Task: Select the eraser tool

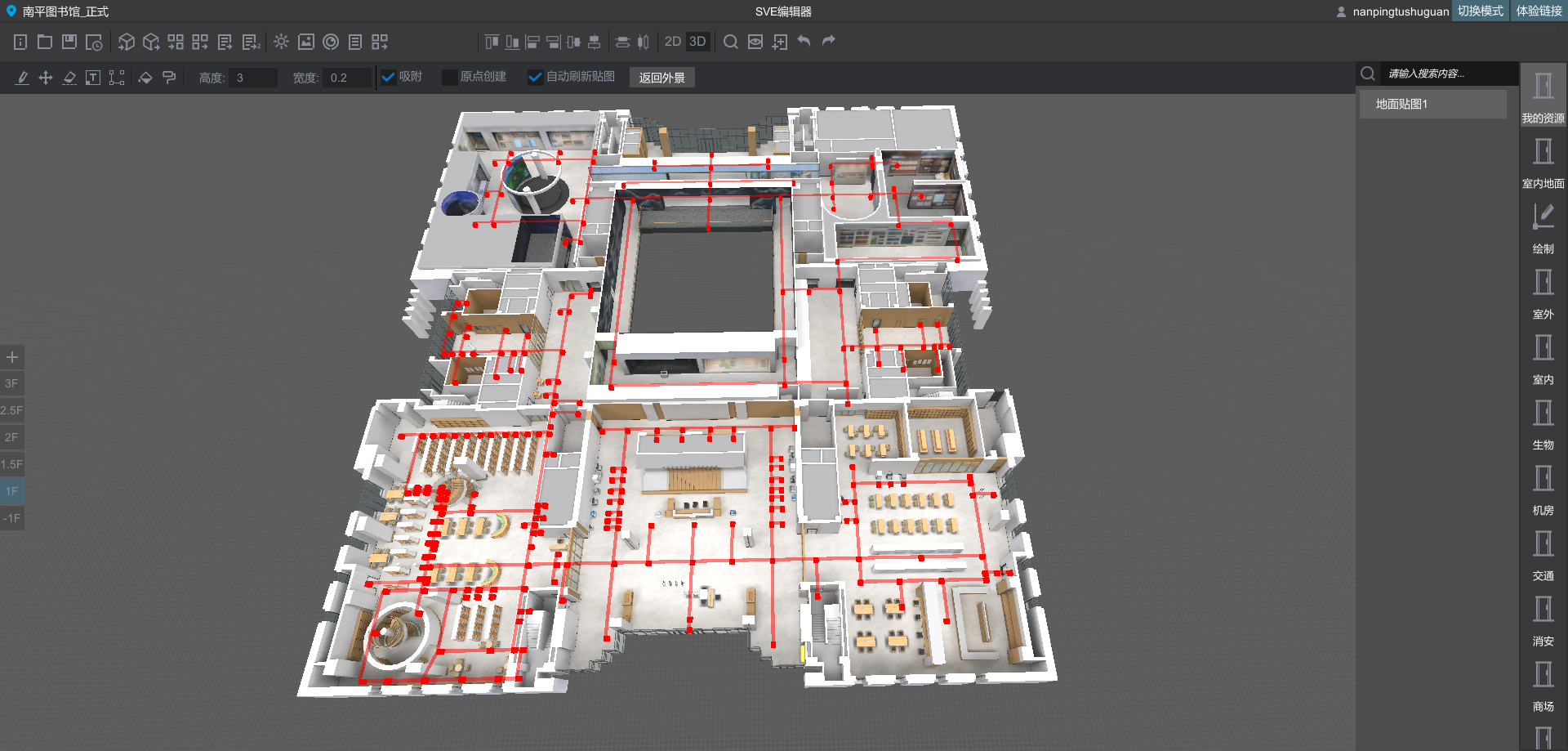Action: click(x=69, y=78)
